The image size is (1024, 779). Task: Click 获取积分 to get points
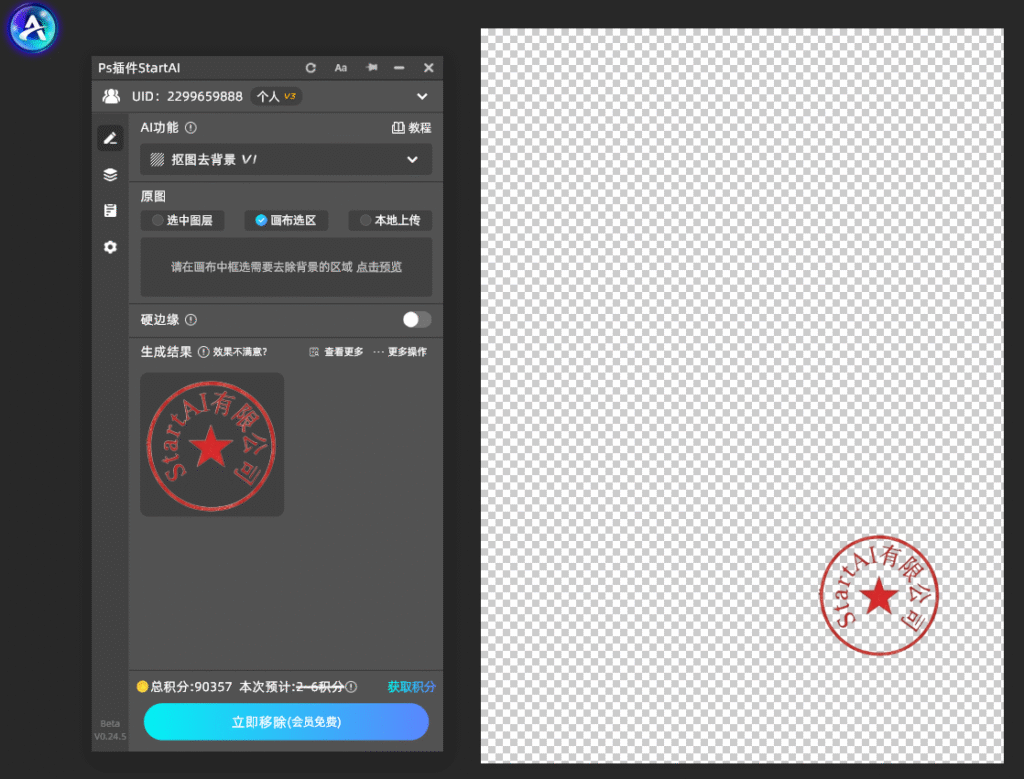tap(411, 687)
